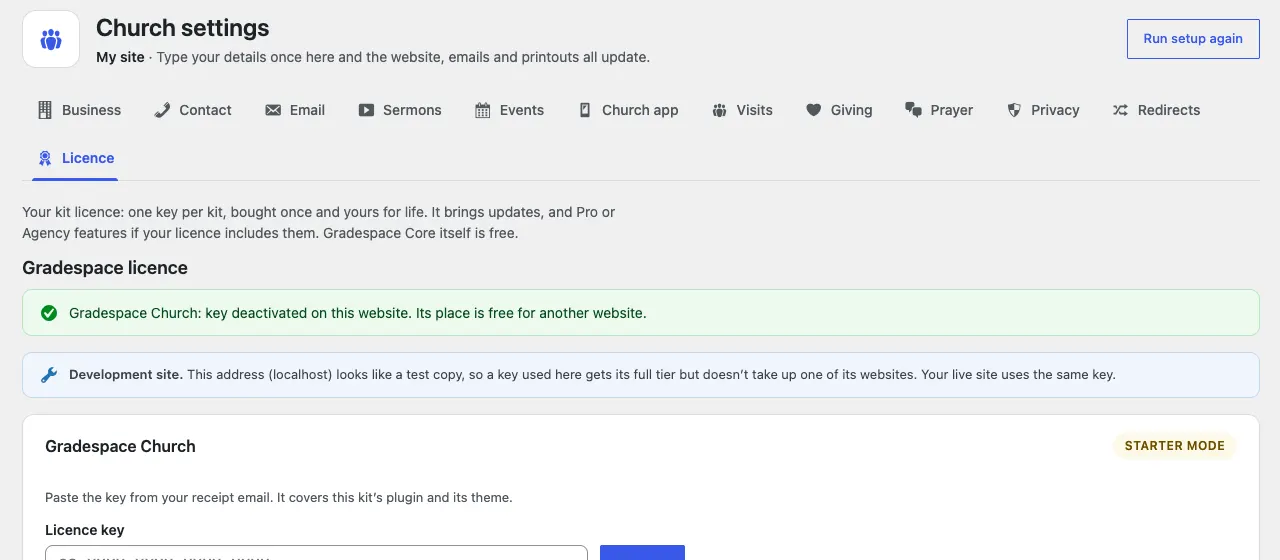Go to the Sermons tab

(x=400, y=110)
